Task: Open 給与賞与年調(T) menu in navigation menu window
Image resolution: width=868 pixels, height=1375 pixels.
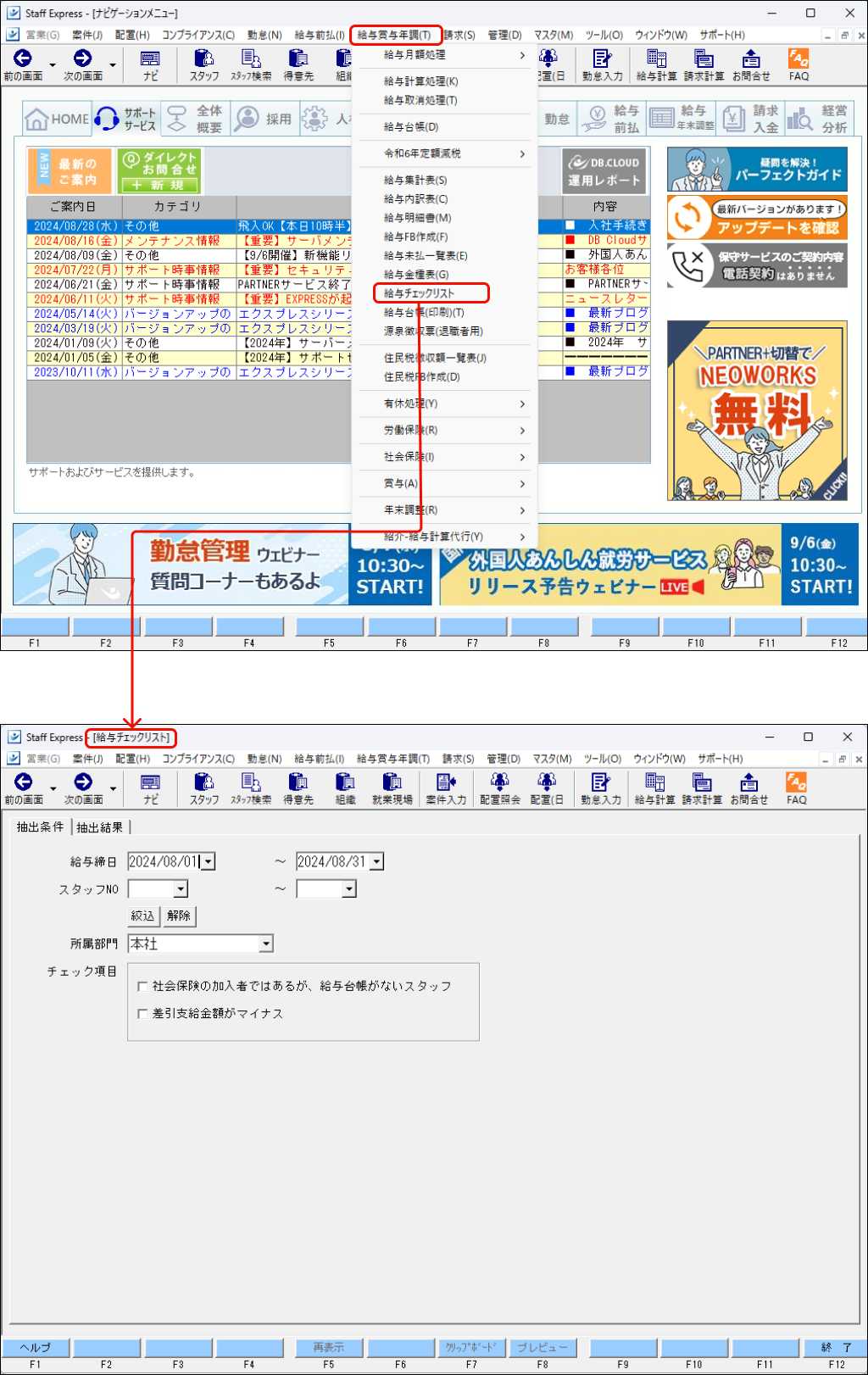Action: click(395, 35)
